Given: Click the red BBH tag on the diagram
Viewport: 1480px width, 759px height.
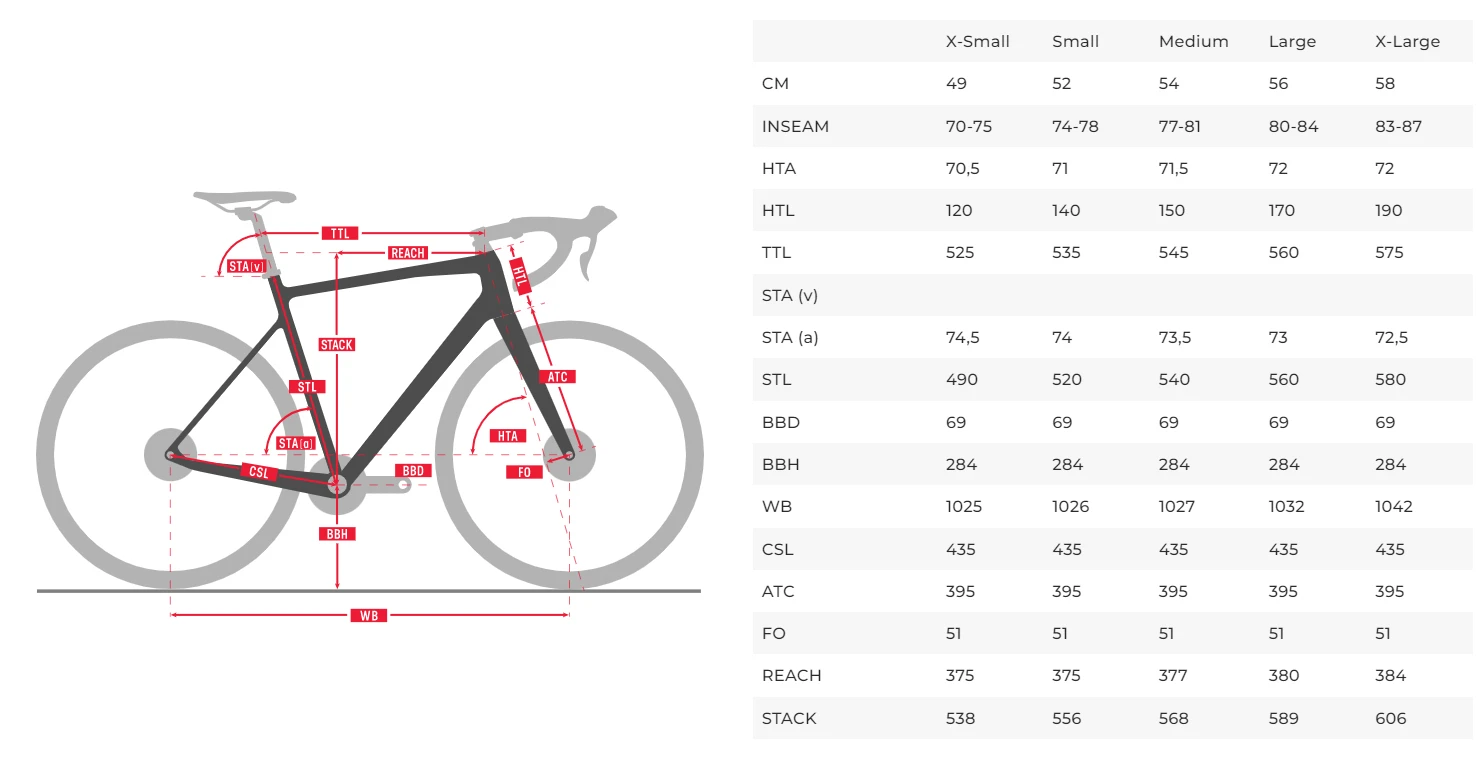Looking at the screenshot, I should point(338,534).
